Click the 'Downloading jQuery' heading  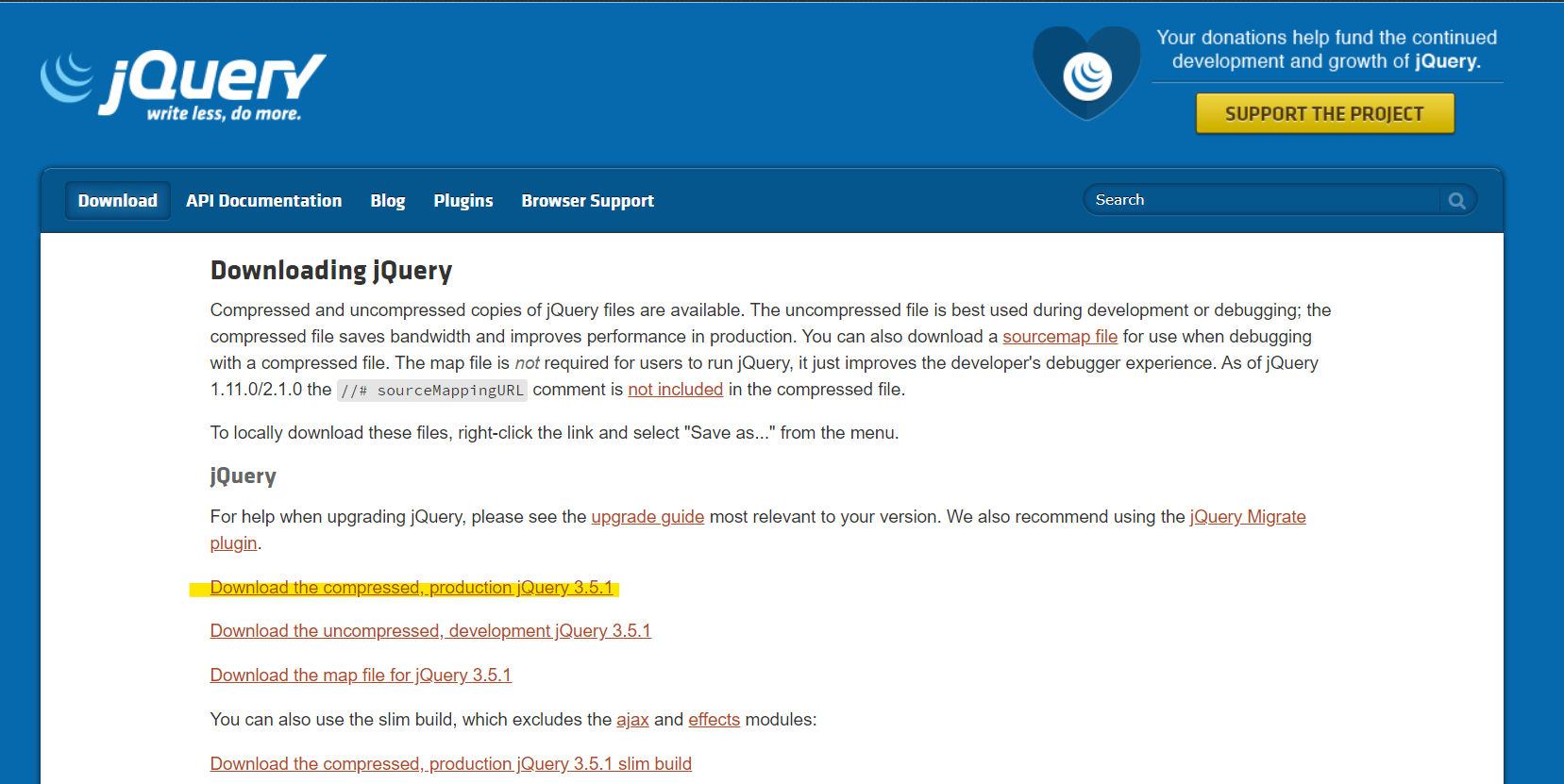click(331, 271)
